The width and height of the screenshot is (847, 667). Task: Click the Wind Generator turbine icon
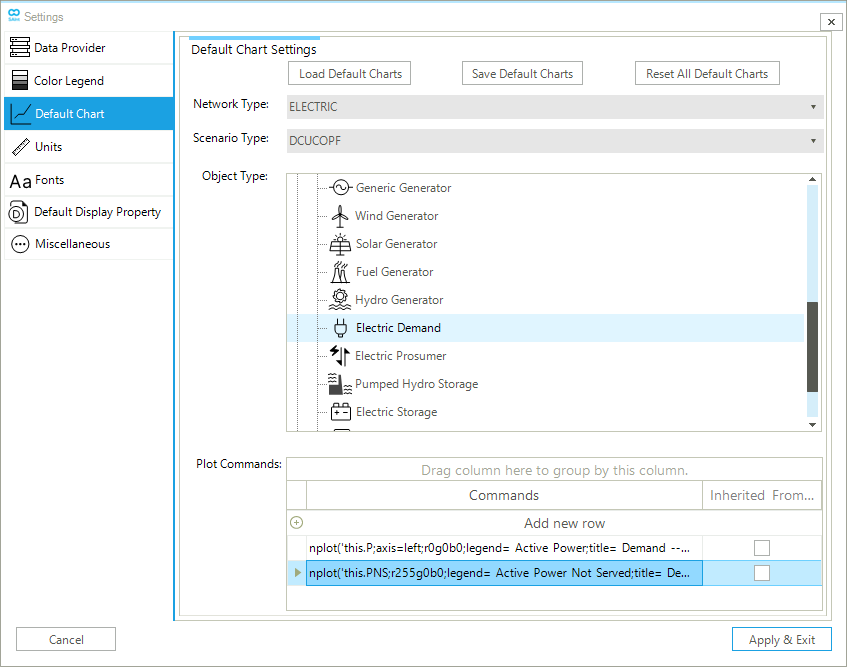(340, 216)
